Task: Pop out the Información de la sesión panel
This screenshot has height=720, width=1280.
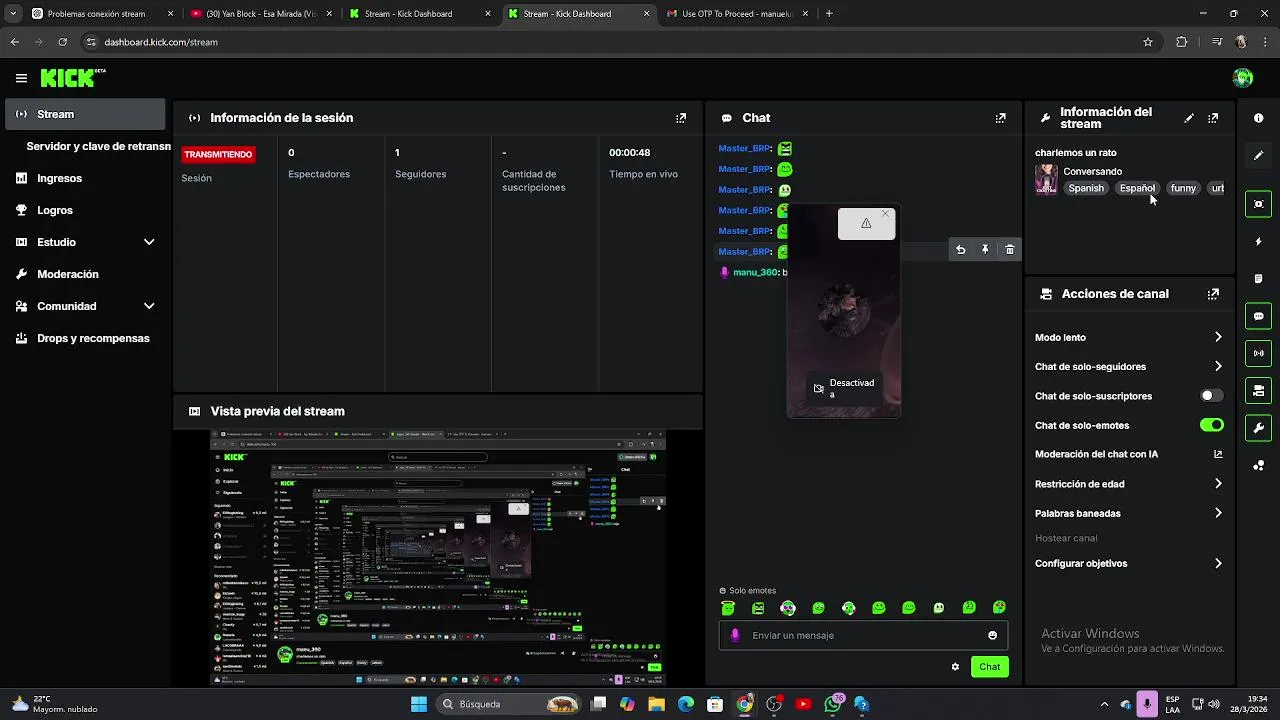Action: click(x=681, y=118)
